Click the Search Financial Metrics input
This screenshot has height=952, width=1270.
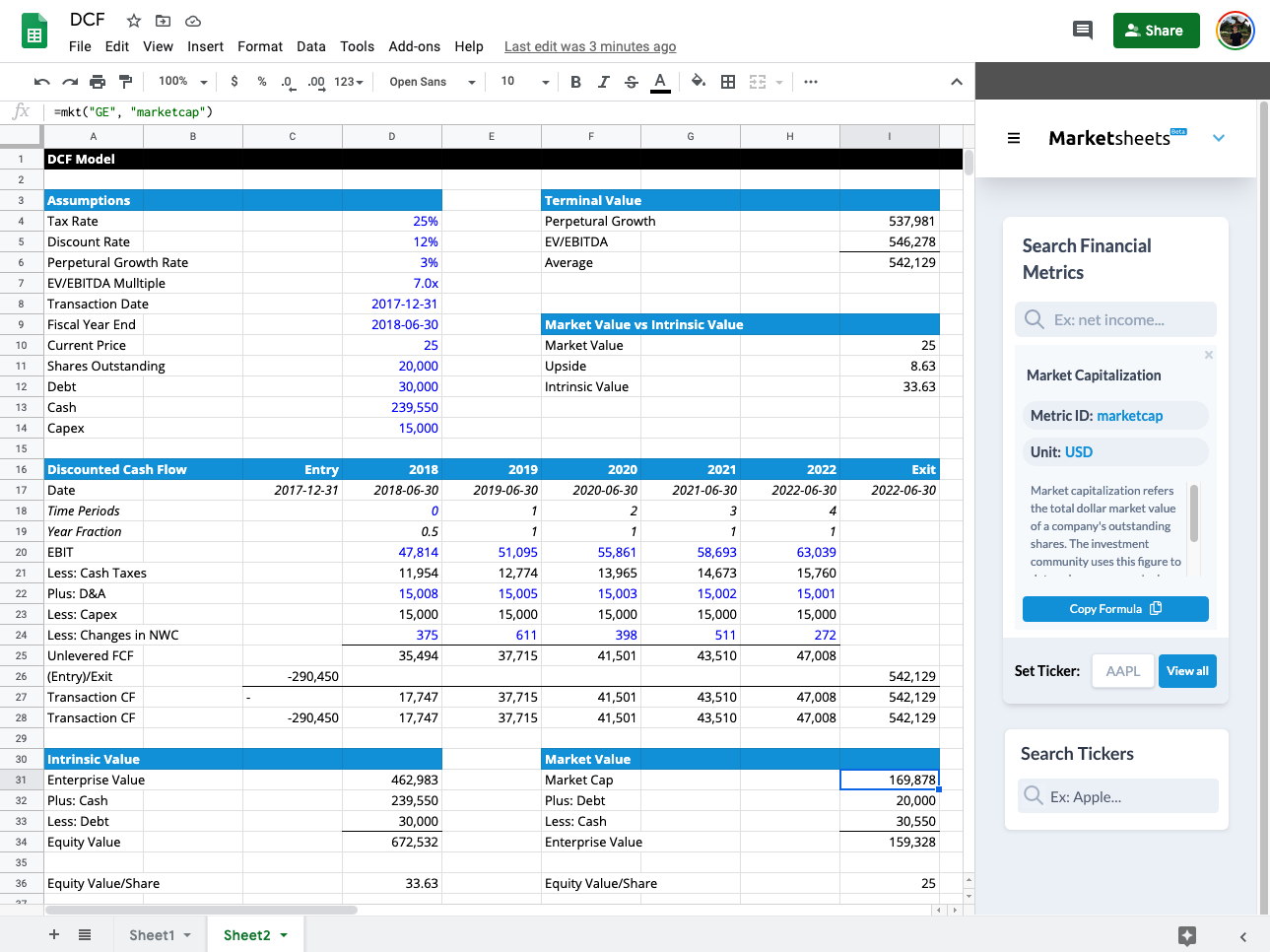(1115, 319)
